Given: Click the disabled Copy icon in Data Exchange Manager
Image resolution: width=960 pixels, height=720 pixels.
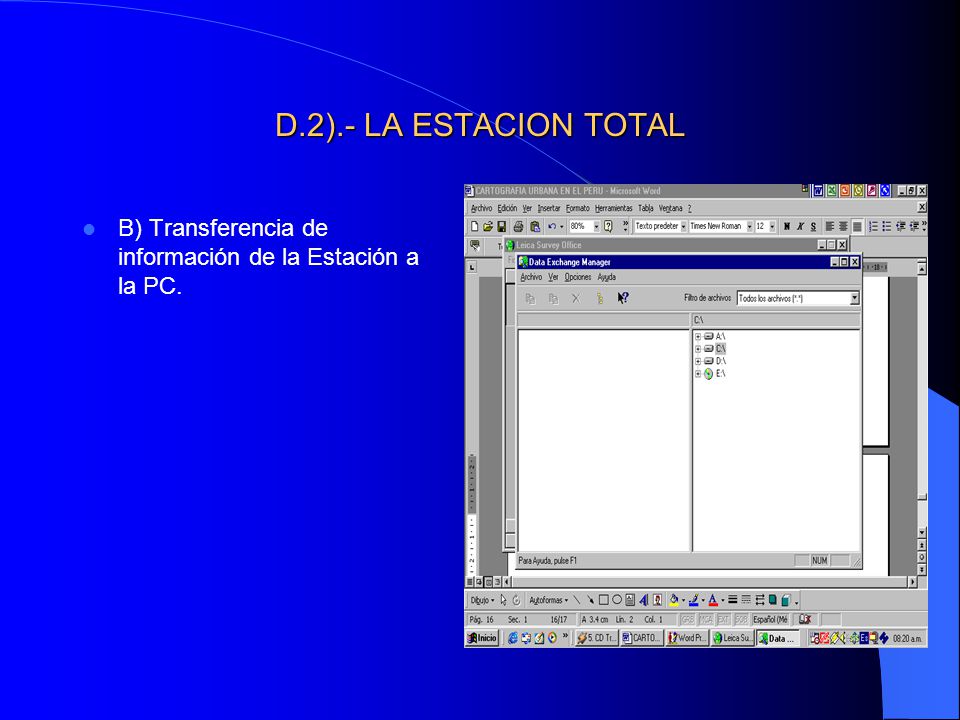Looking at the screenshot, I should [531, 298].
